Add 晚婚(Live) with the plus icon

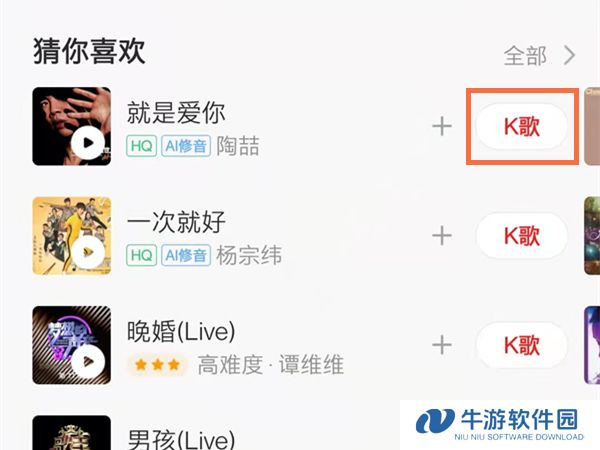point(442,345)
